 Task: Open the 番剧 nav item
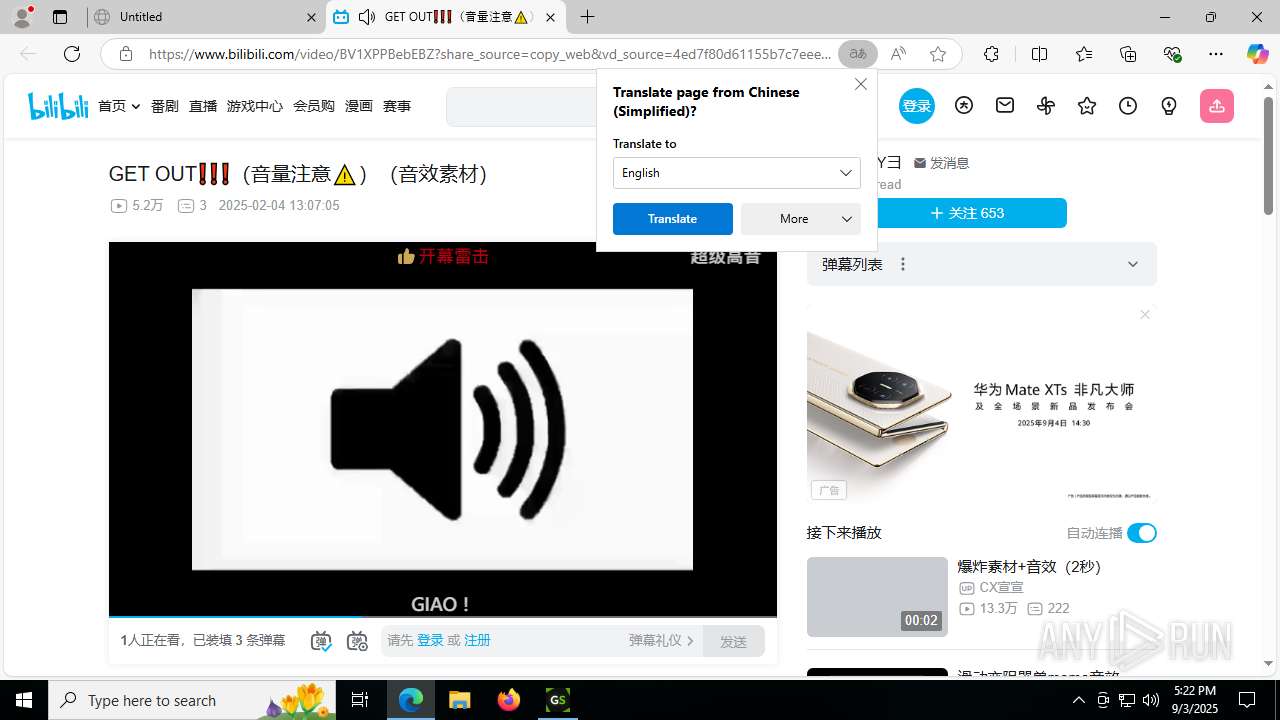pyautogui.click(x=165, y=106)
